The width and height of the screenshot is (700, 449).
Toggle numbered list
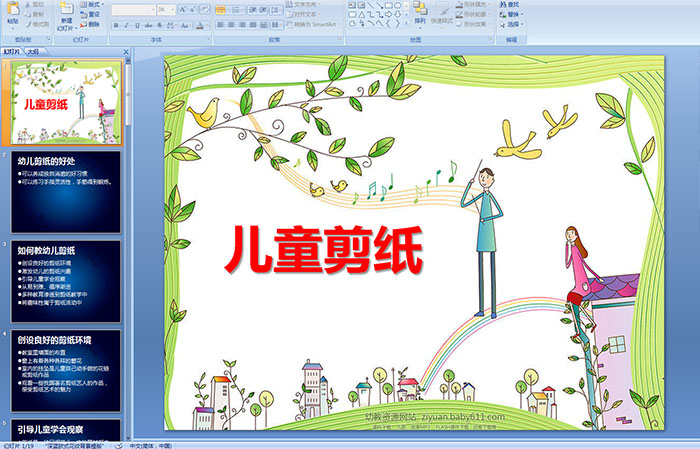coord(237,9)
